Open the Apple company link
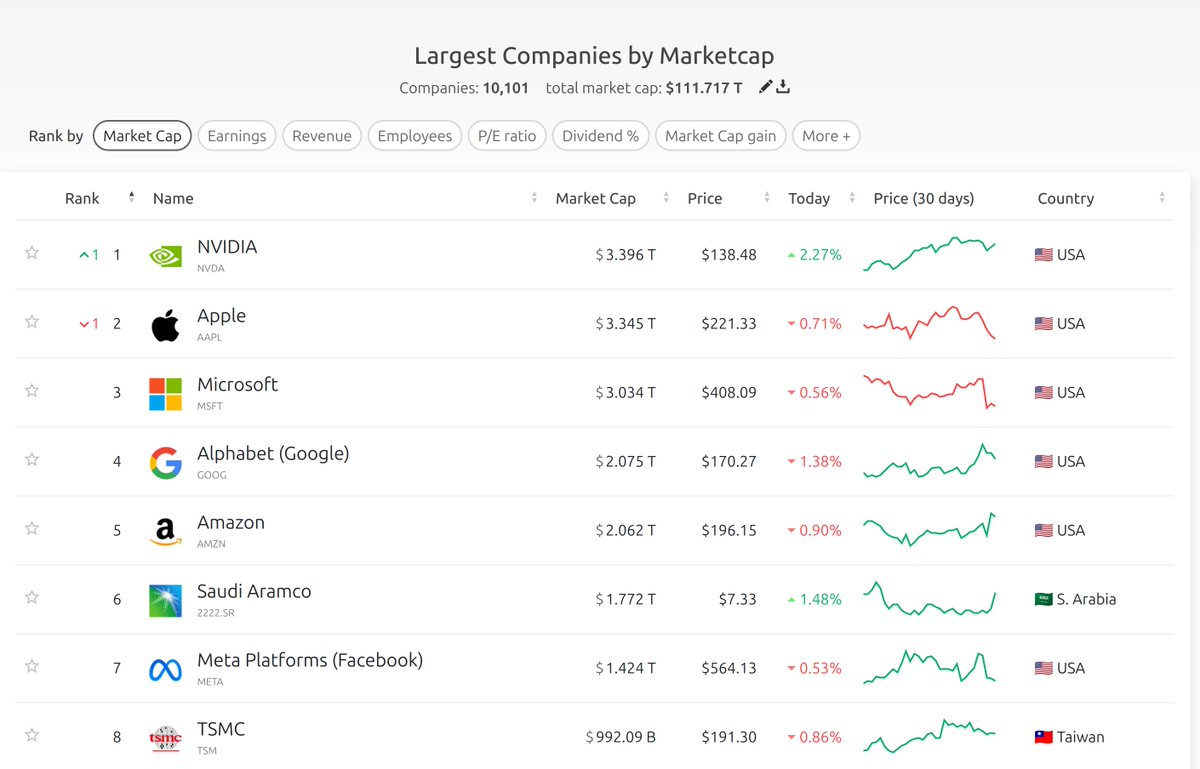Screen dimensions: 1200x769 tap(221, 315)
